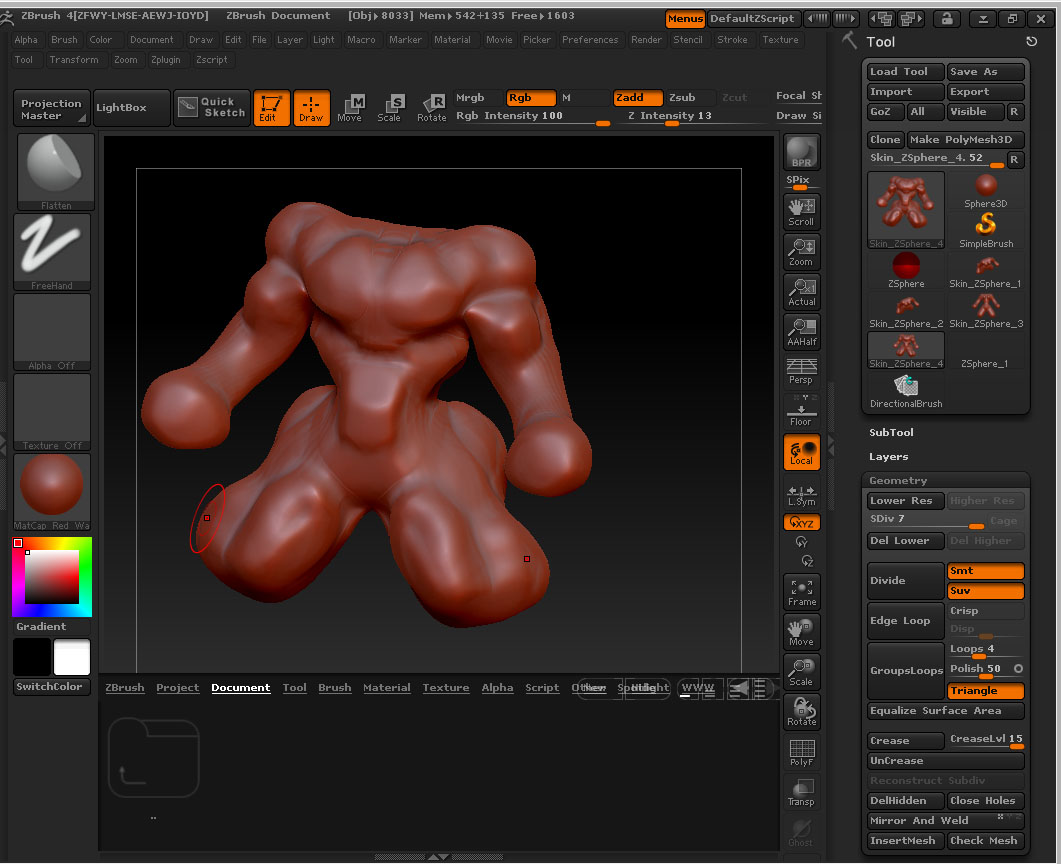Select the Rotate mode icon in top toolbar
Viewport: 1061px width, 864px height.
(x=432, y=108)
